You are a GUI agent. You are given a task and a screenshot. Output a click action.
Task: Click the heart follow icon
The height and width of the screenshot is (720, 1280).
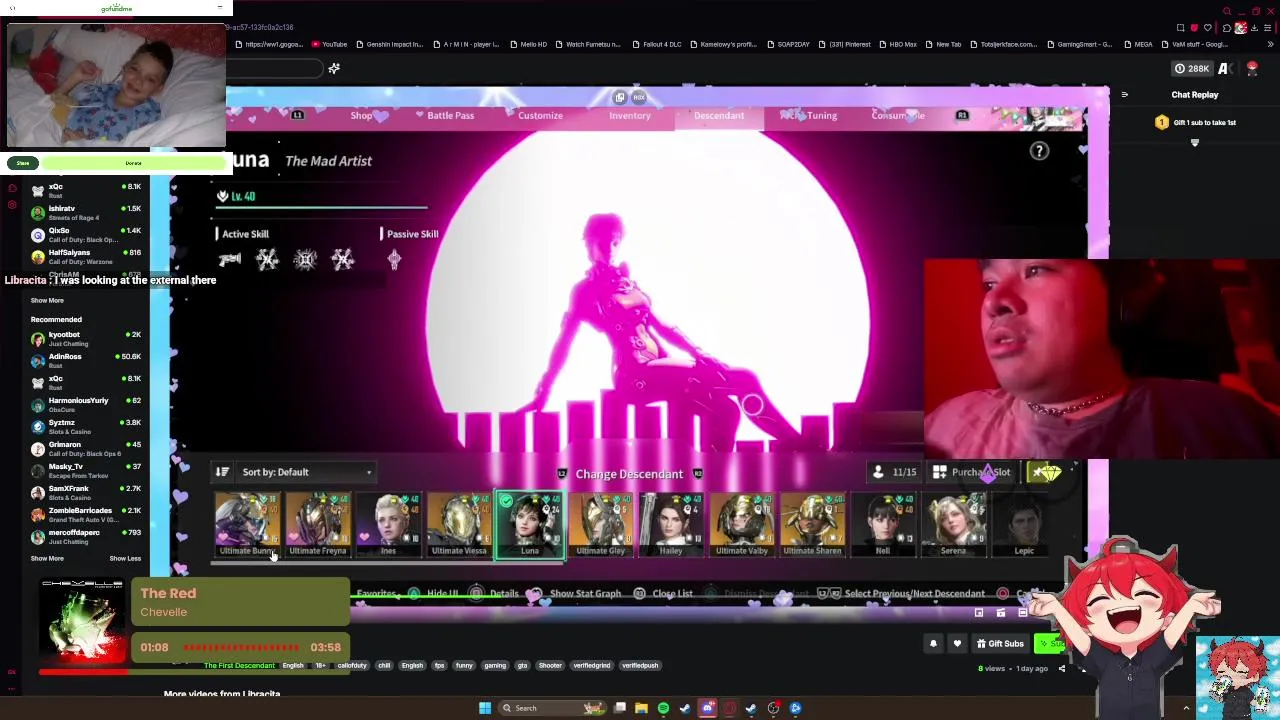coord(957,644)
